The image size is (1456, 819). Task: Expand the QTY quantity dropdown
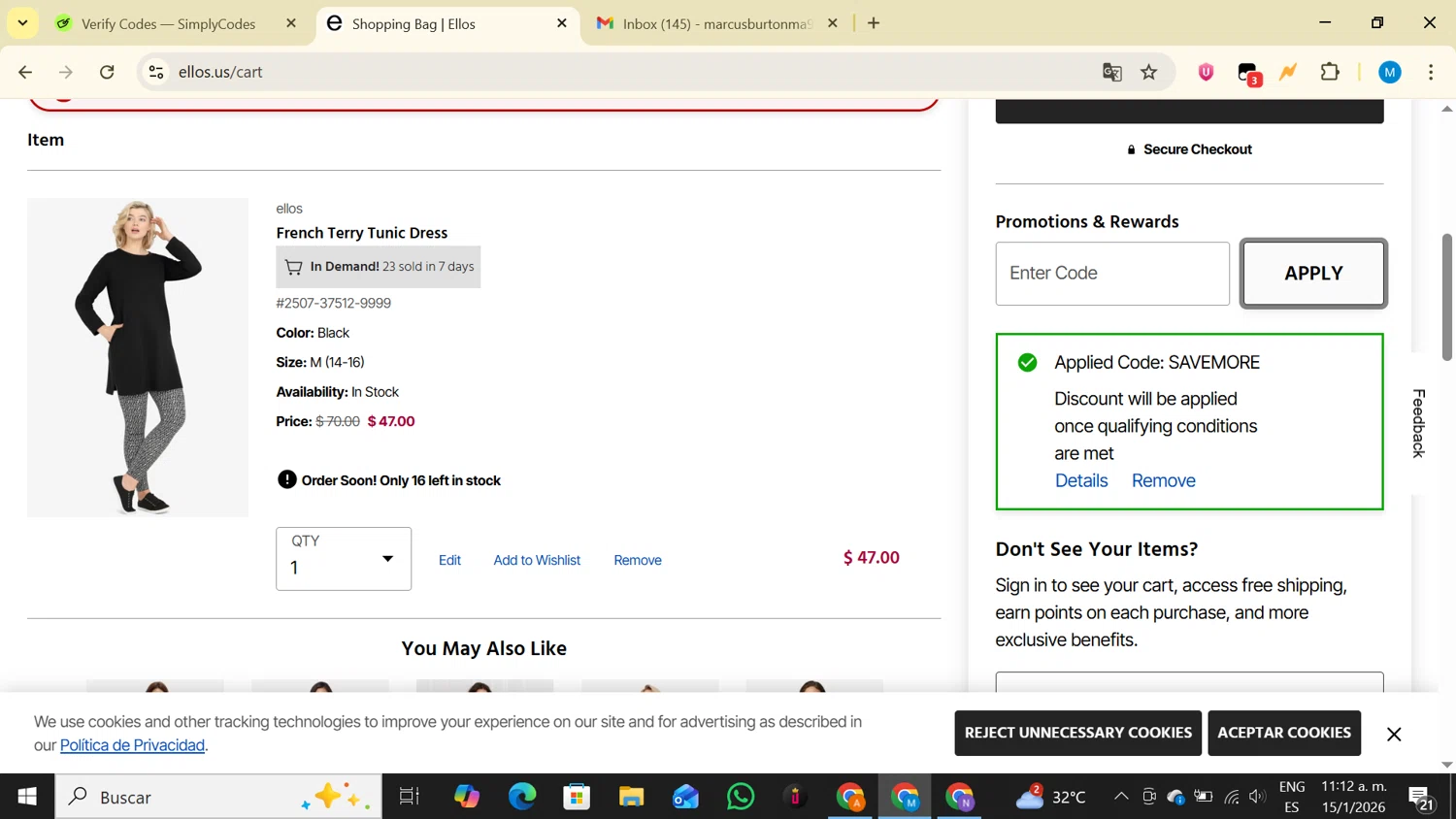[x=344, y=559]
